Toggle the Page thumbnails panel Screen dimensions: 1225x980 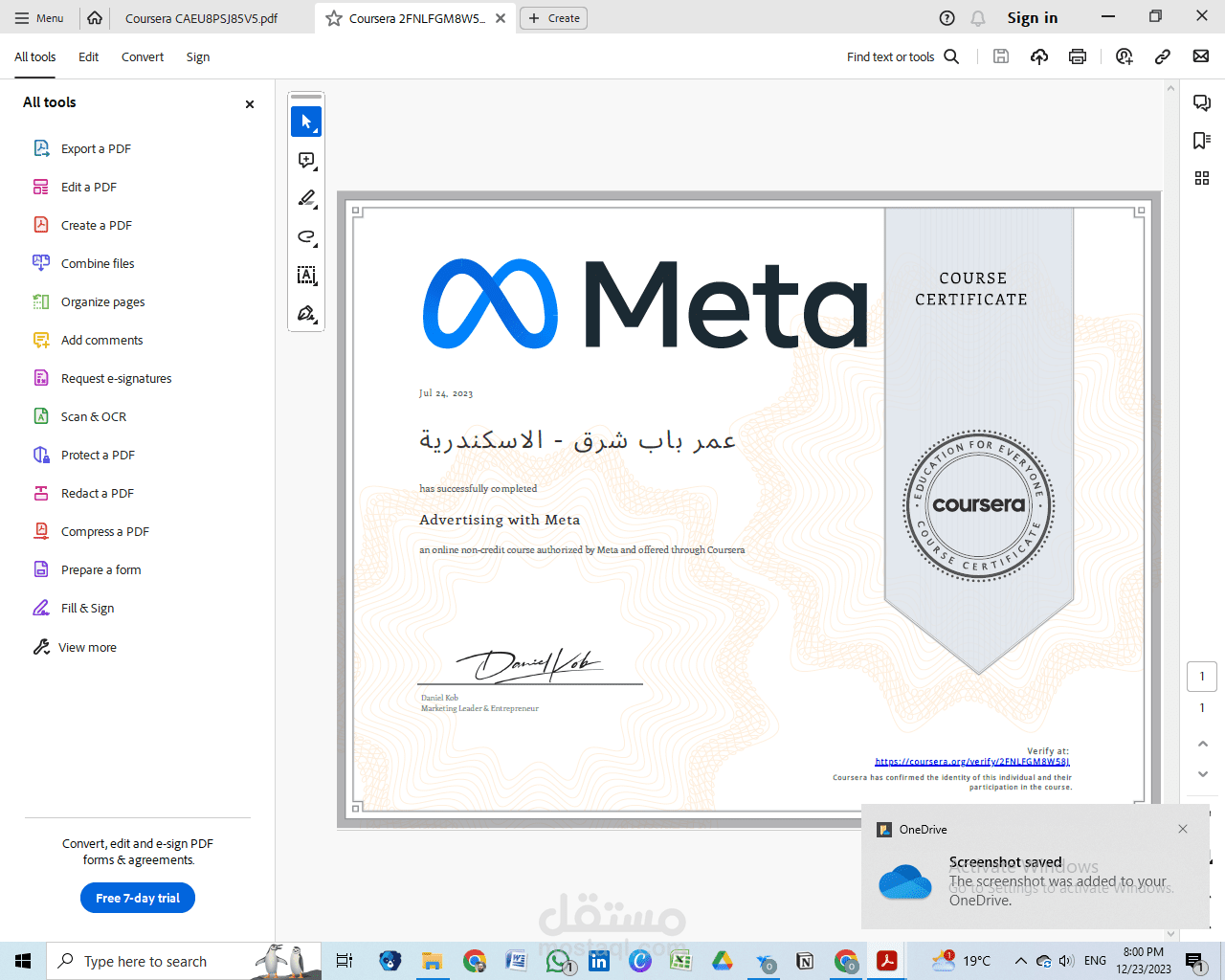[1202, 177]
